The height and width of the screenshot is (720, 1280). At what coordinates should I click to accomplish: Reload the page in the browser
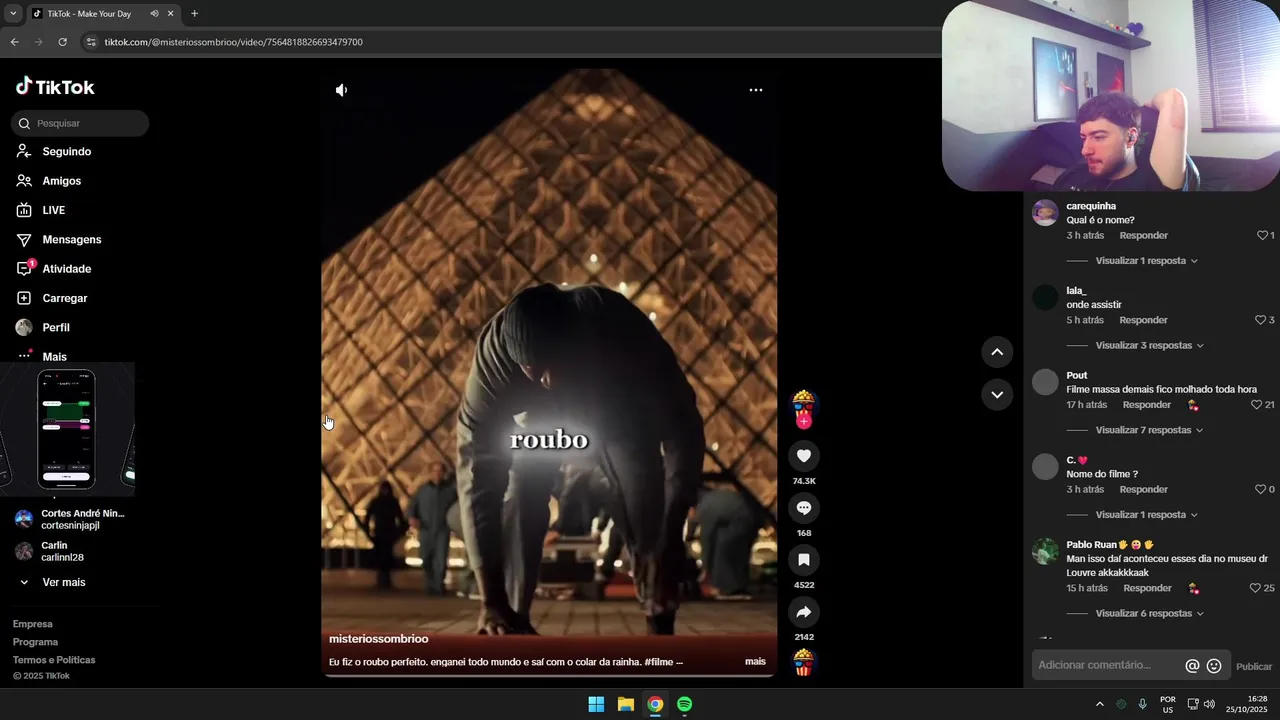[x=62, y=42]
